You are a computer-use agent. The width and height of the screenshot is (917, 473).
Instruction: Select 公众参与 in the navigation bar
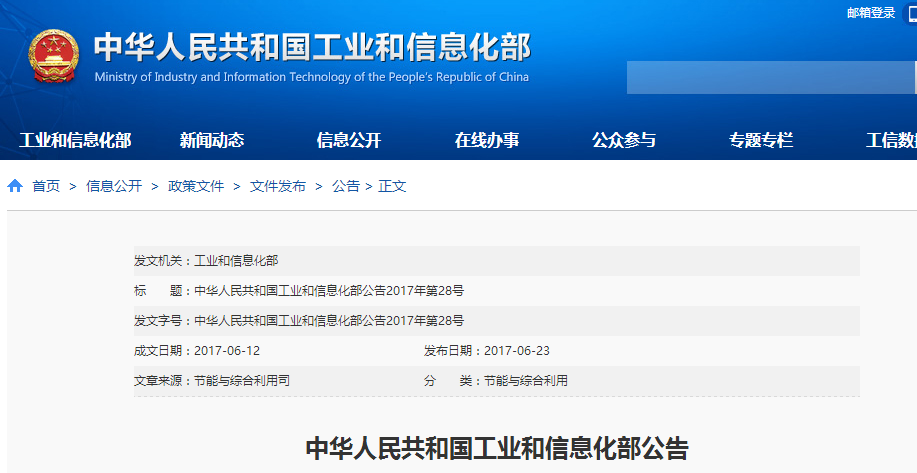624,140
